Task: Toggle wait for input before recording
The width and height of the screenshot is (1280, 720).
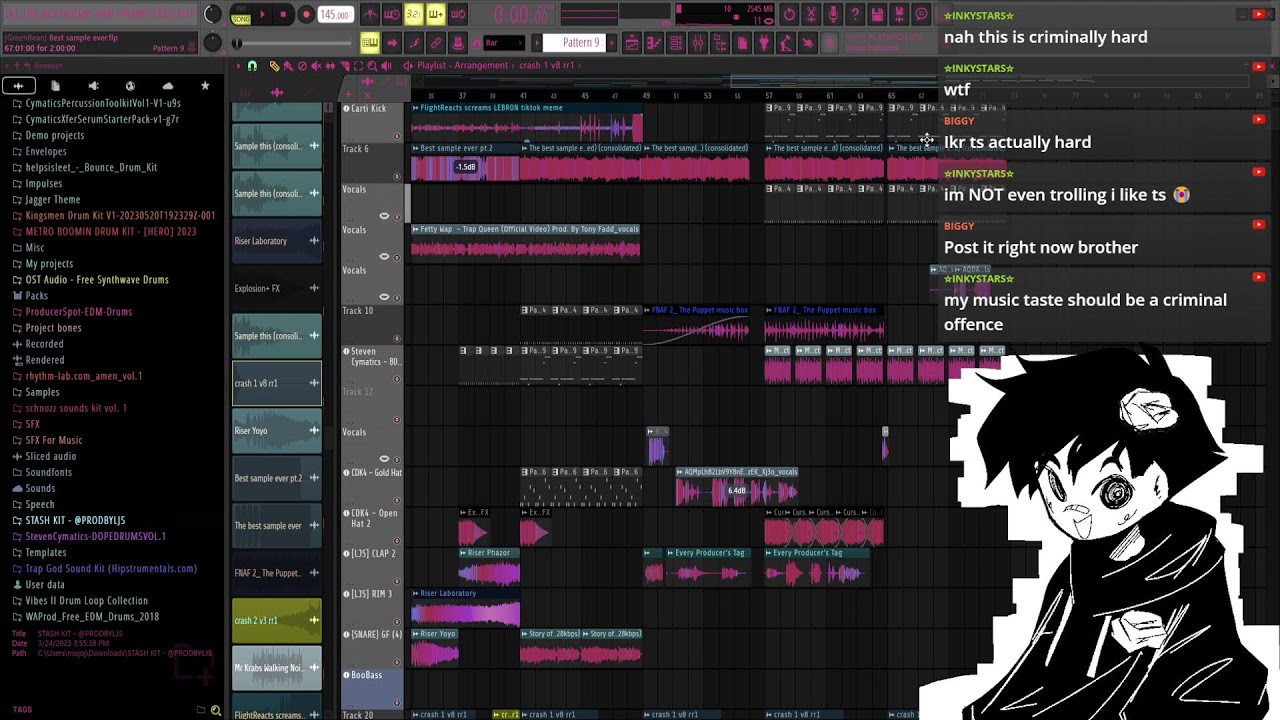Action: click(391, 15)
